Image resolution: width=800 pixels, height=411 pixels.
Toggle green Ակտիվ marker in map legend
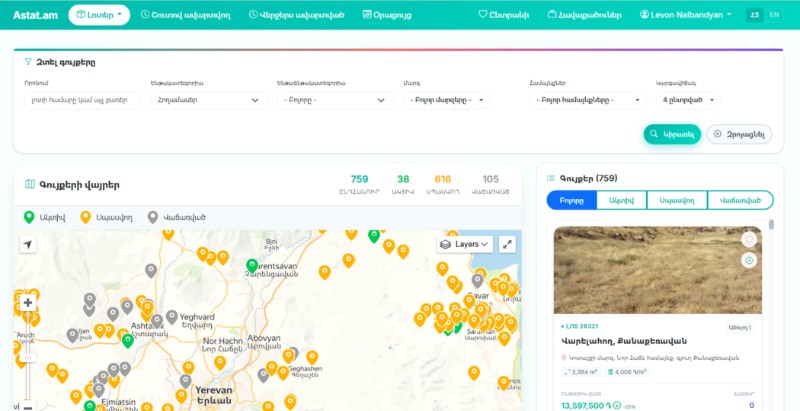click(30, 218)
